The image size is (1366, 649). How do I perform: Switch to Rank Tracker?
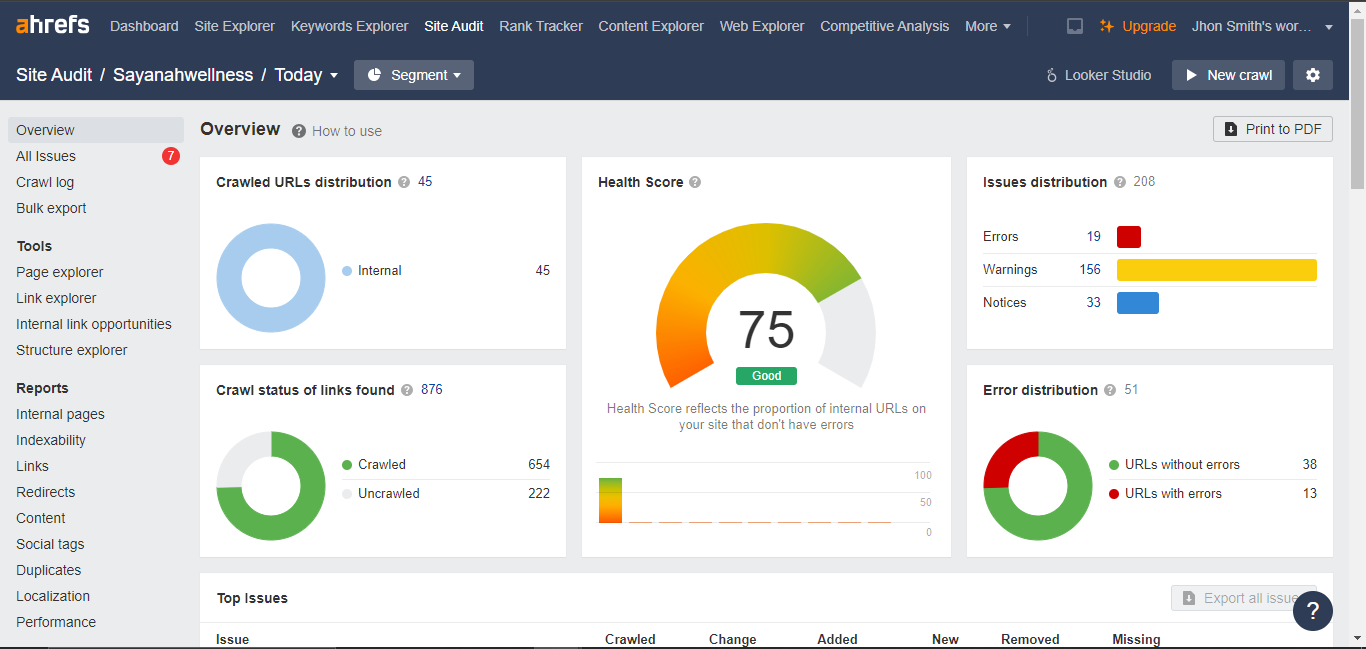coord(541,26)
